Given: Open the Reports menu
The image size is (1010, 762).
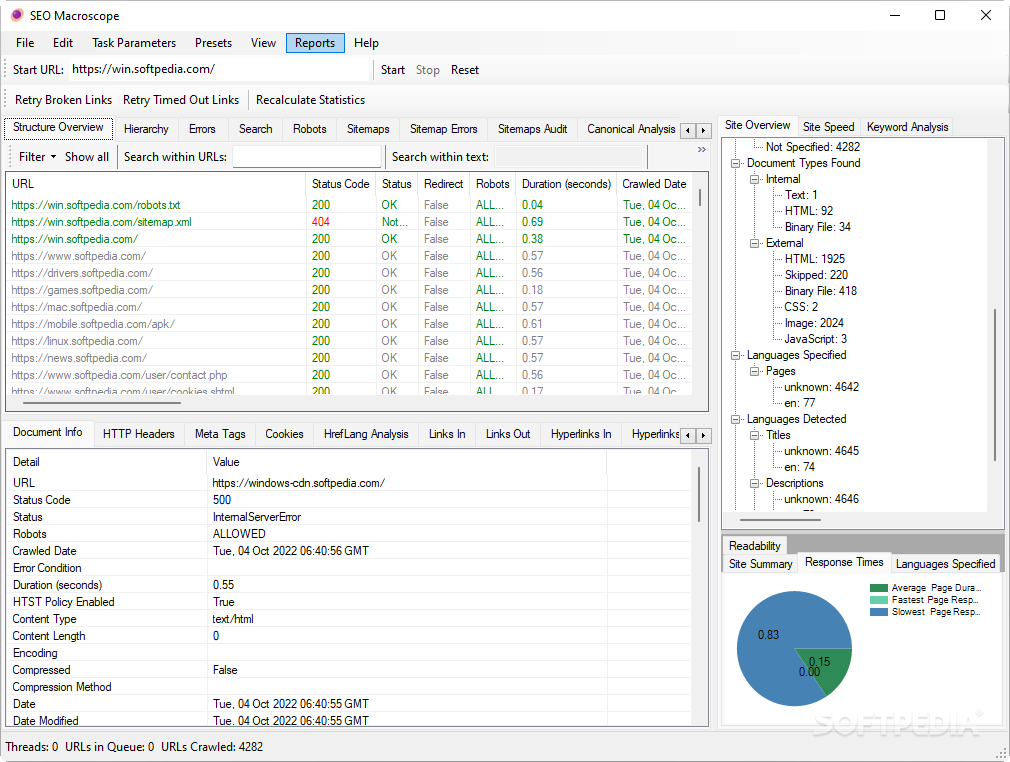Looking at the screenshot, I should [315, 43].
